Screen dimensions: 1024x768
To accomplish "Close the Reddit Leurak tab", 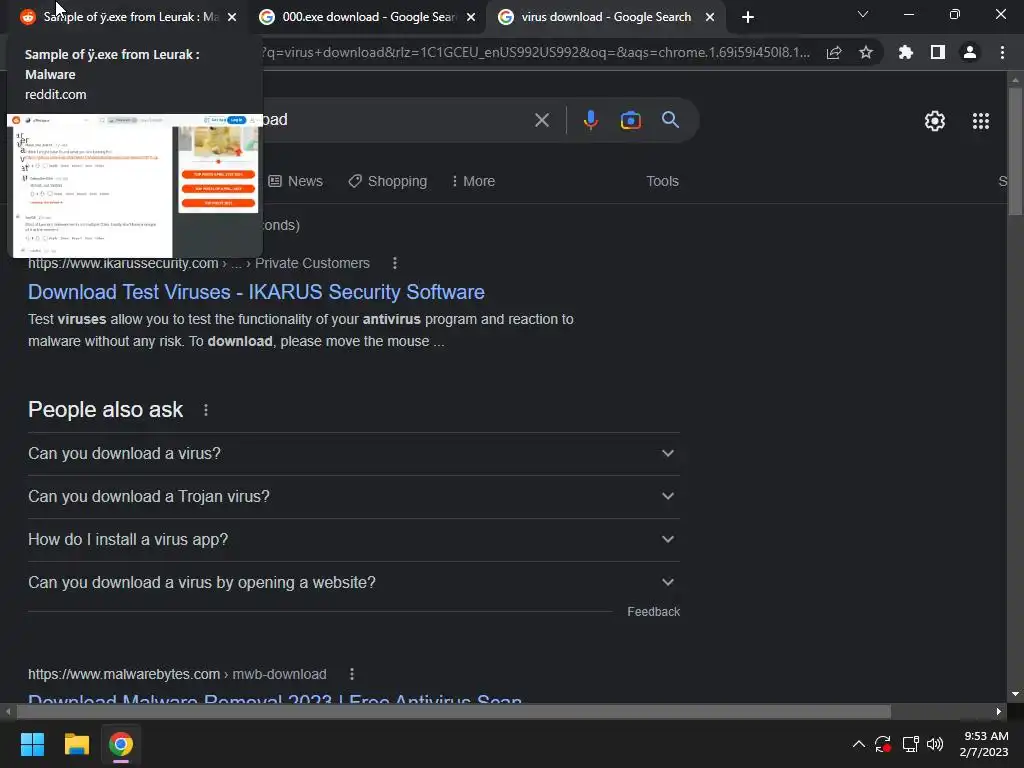I will tap(232, 17).
